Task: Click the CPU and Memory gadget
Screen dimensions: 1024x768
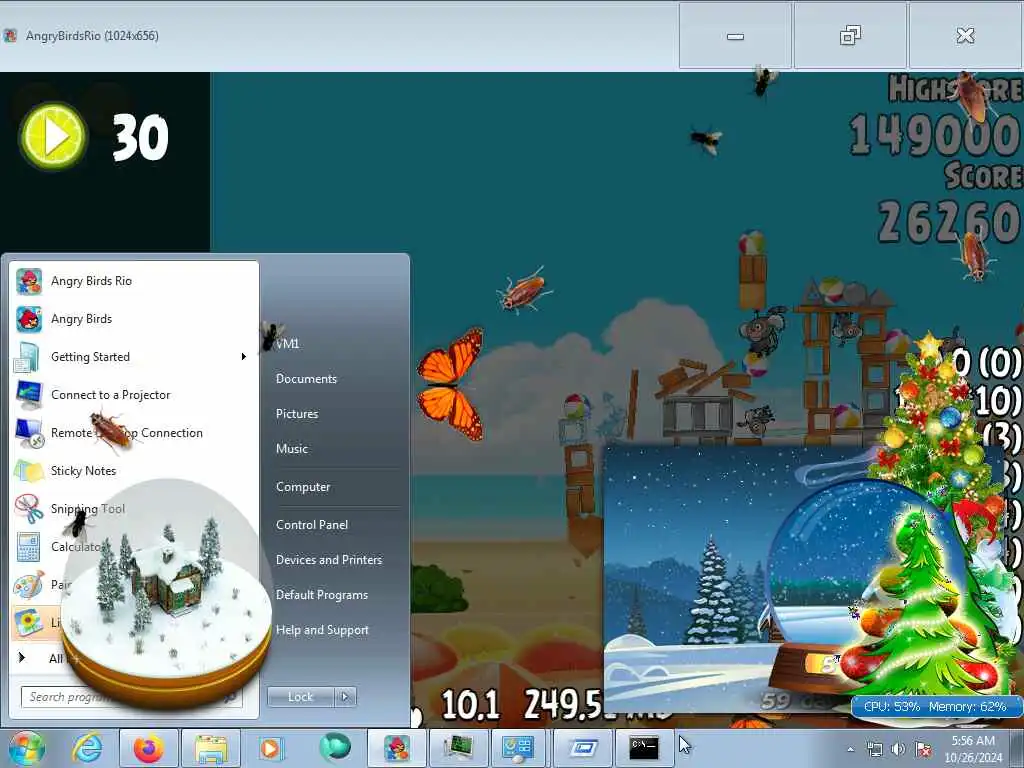Action: [935, 707]
